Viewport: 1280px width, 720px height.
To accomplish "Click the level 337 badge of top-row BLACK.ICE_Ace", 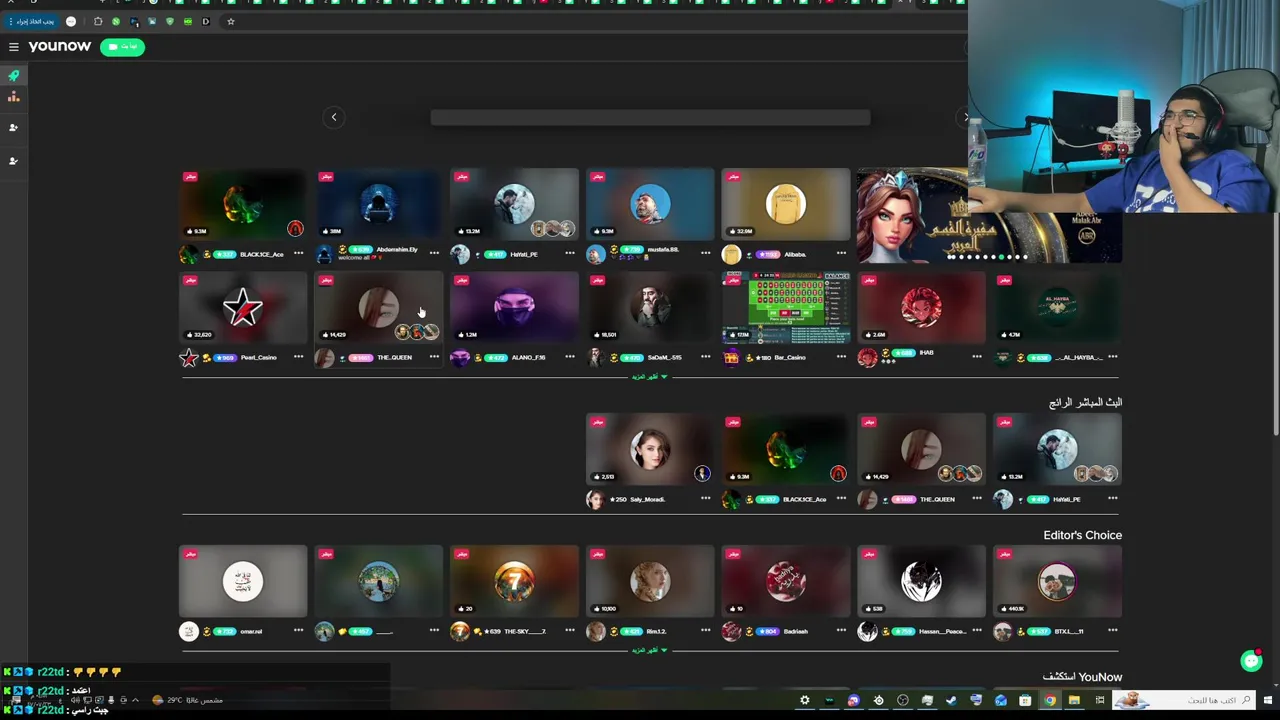I will 224,254.
